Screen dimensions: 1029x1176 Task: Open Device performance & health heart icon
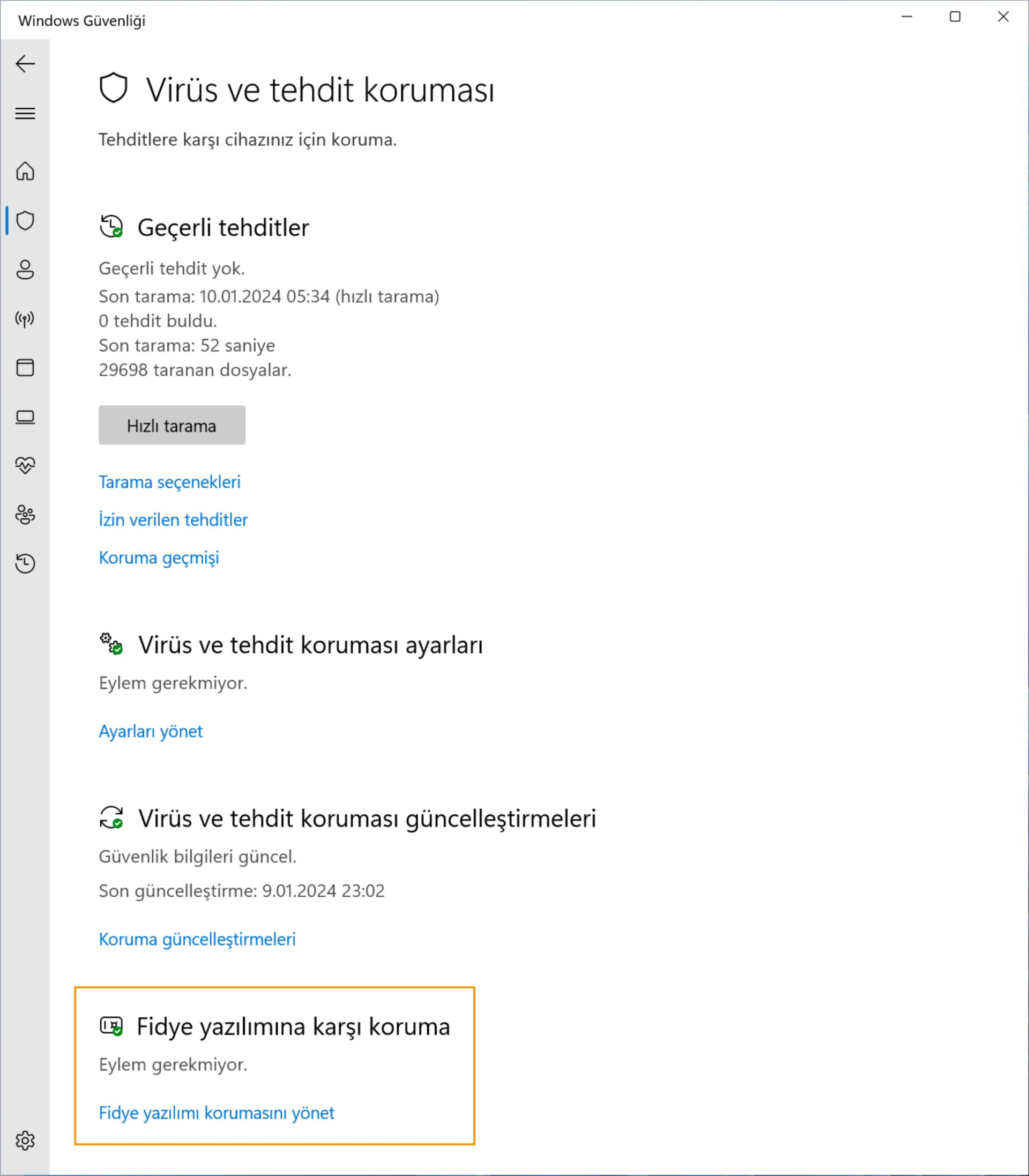25,465
